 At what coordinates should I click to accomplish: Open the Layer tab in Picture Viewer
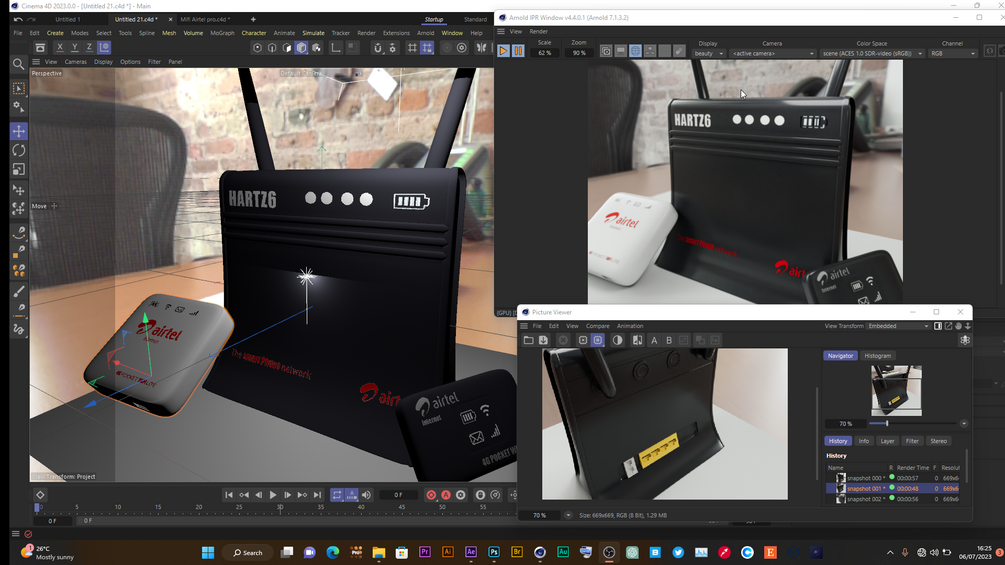tap(887, 441)
